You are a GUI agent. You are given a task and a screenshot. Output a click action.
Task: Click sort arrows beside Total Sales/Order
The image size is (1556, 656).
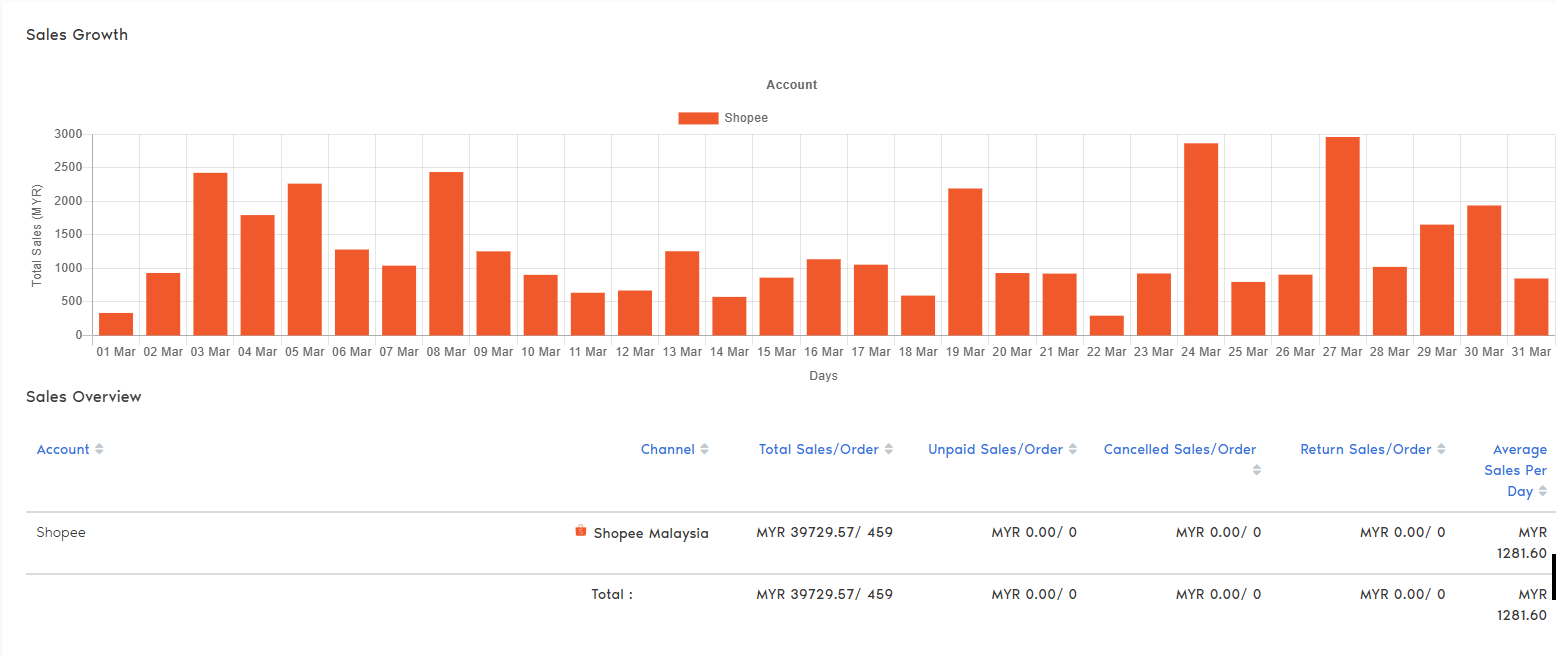click(888, 450)
